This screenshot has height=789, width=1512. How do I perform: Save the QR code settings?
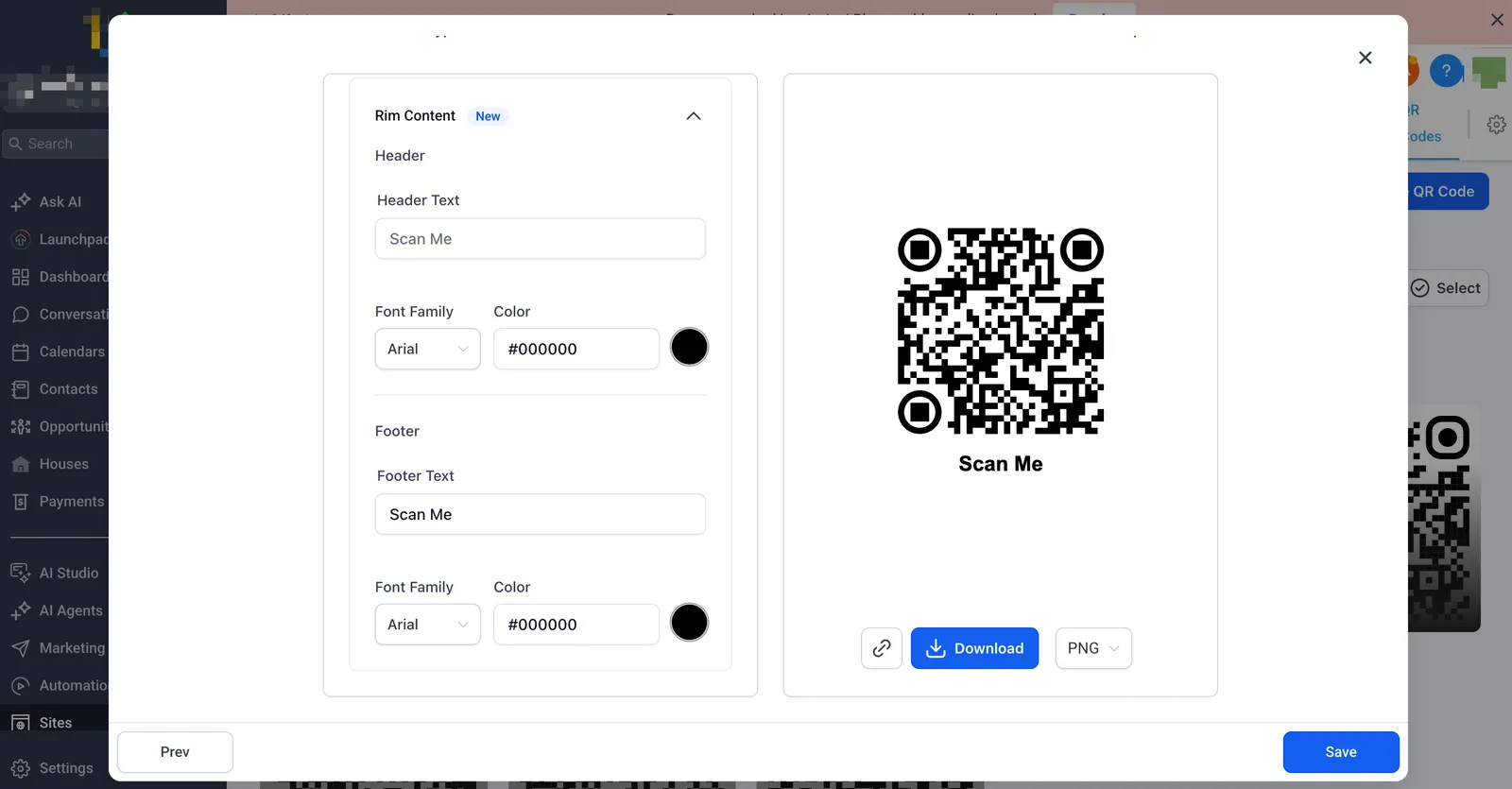1341,752
